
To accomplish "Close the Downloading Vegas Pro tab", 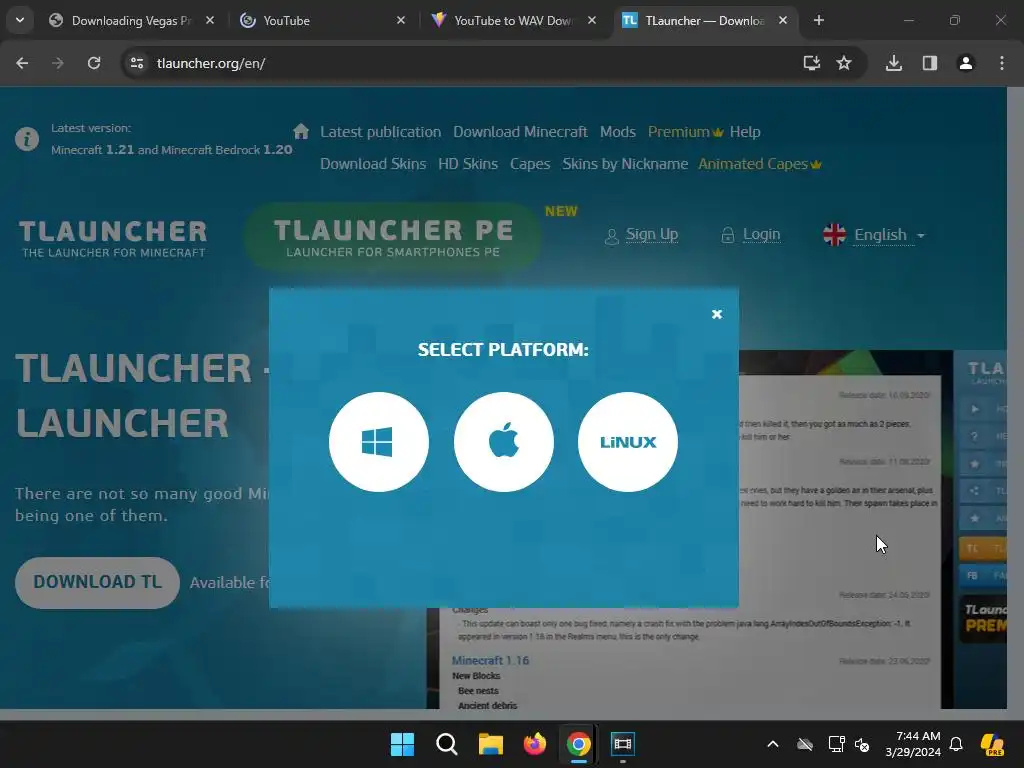I will click(x=210, y=21).
